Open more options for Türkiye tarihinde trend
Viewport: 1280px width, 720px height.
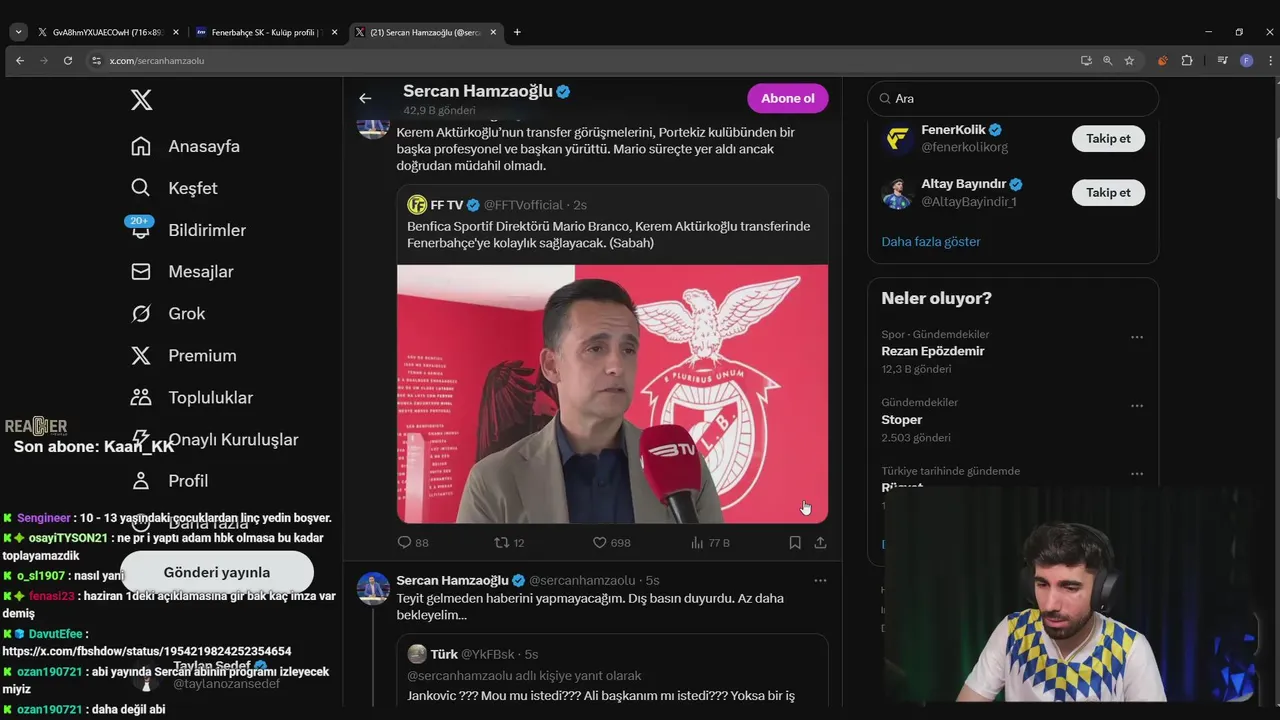pos(1137,474)
